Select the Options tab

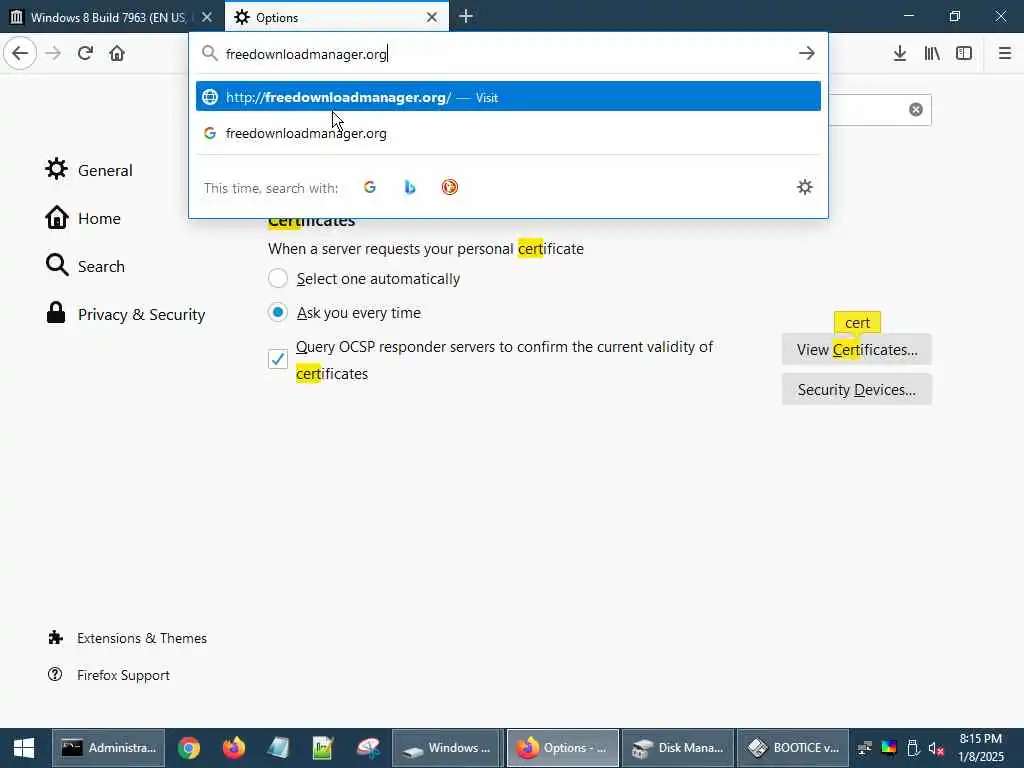[337, 17]
